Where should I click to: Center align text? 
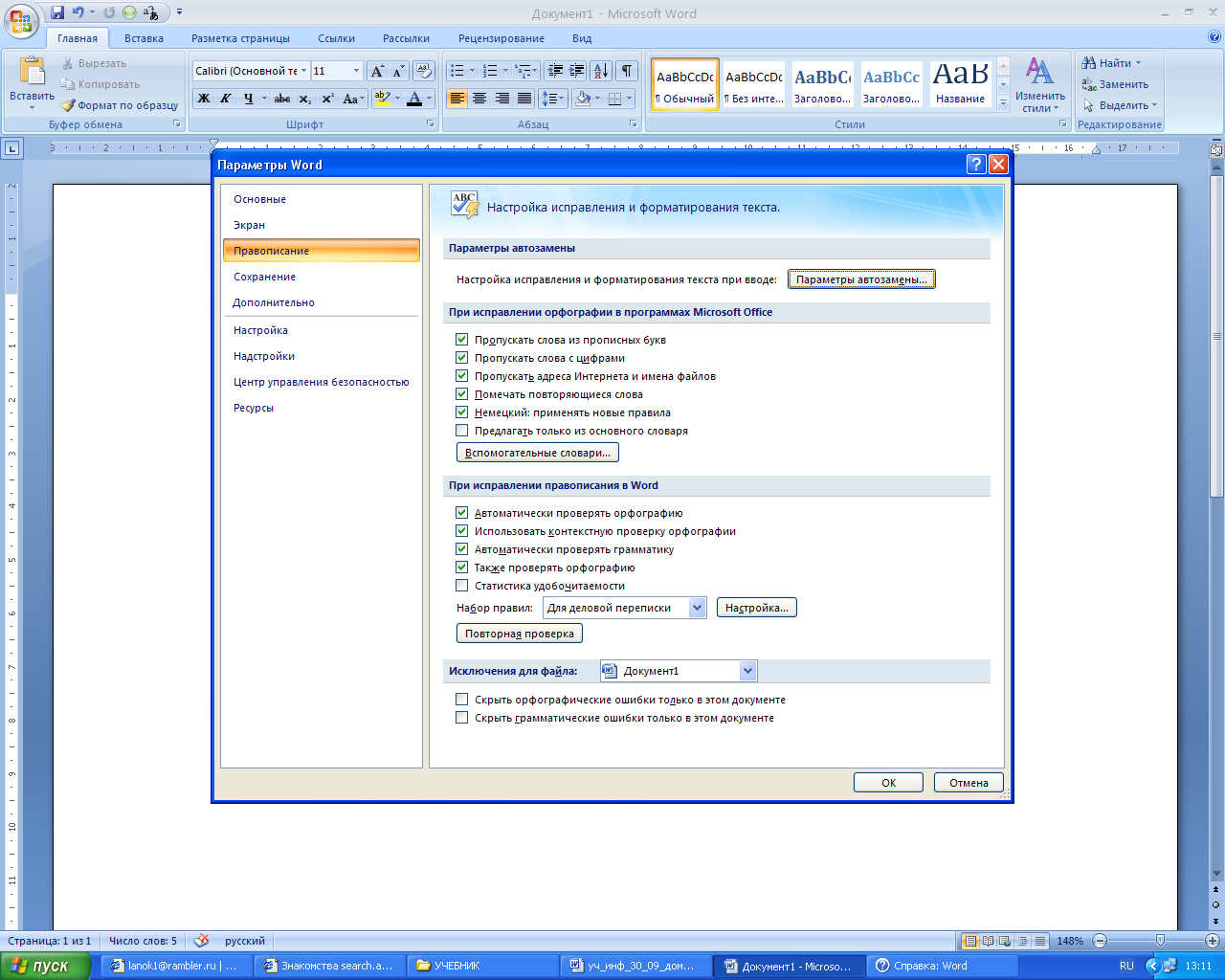pos(479,99)
